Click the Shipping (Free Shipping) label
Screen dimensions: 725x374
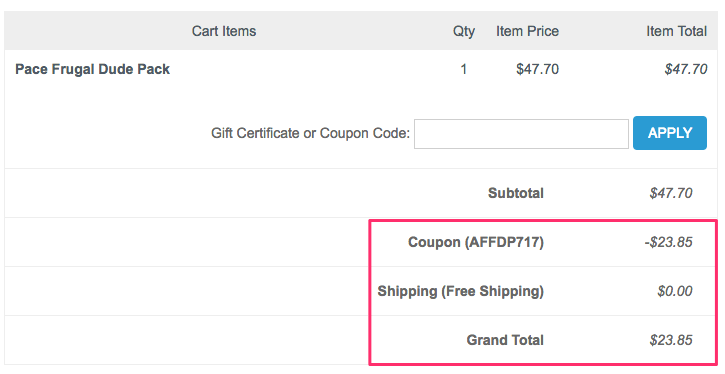[x=461, y=291]
